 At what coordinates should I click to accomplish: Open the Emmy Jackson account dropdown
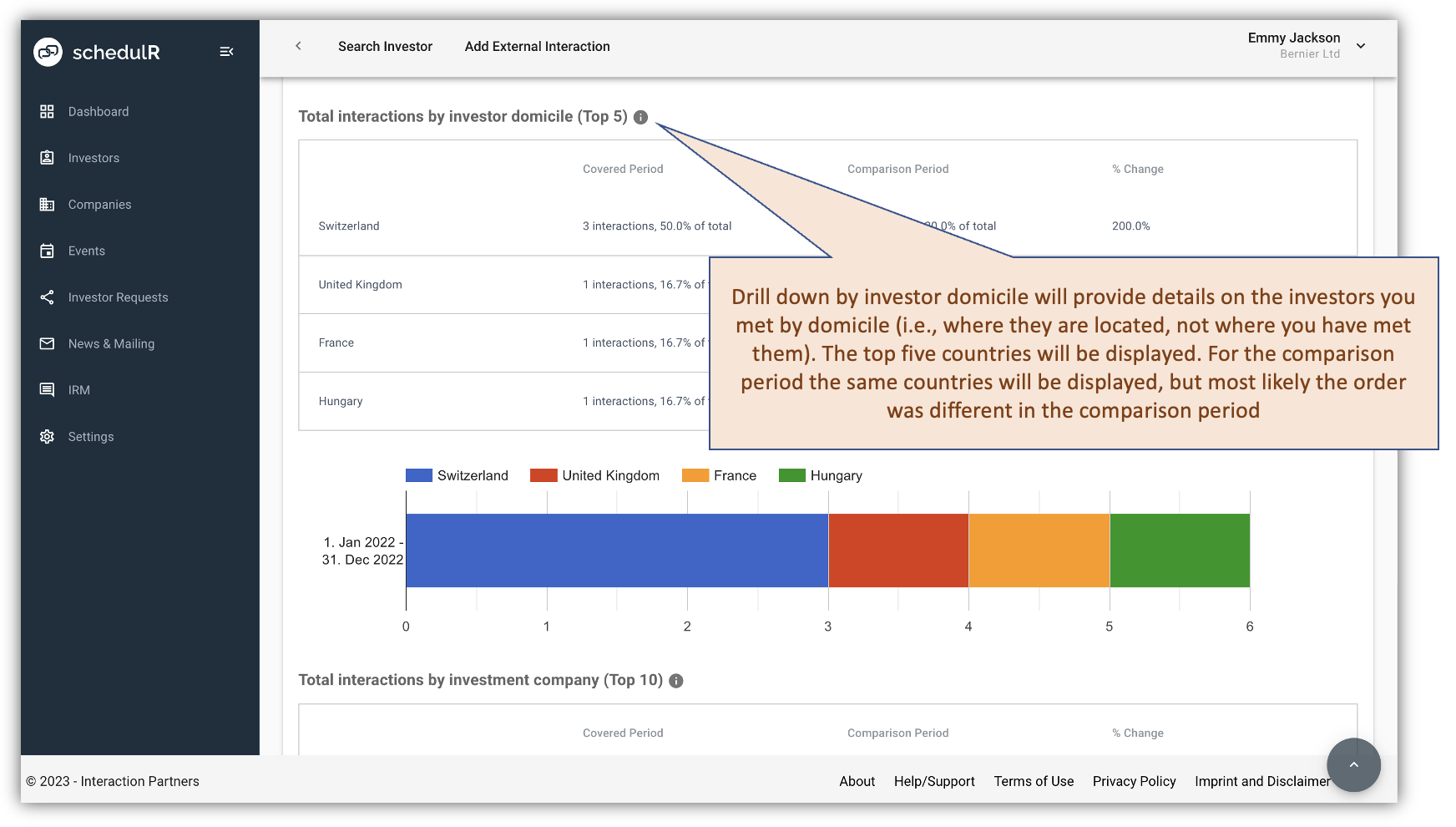click(x=1361, y=46)
